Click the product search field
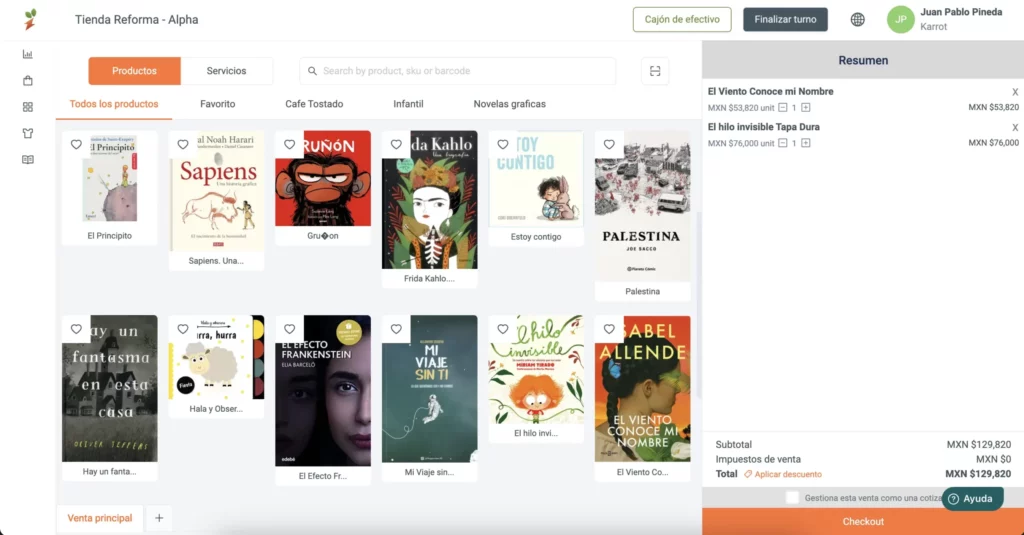 tap(458, 71)
